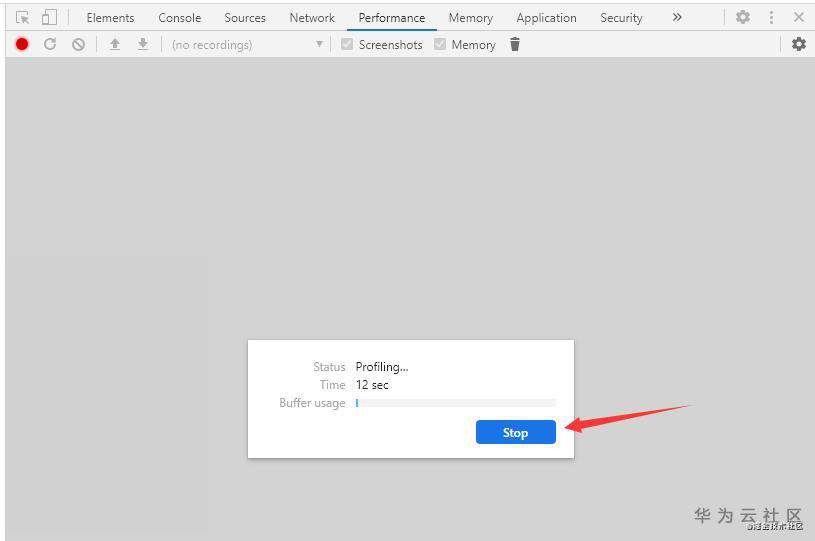Switch to the Console tab
Screen dimensions: 815x541
coord(179,18)
